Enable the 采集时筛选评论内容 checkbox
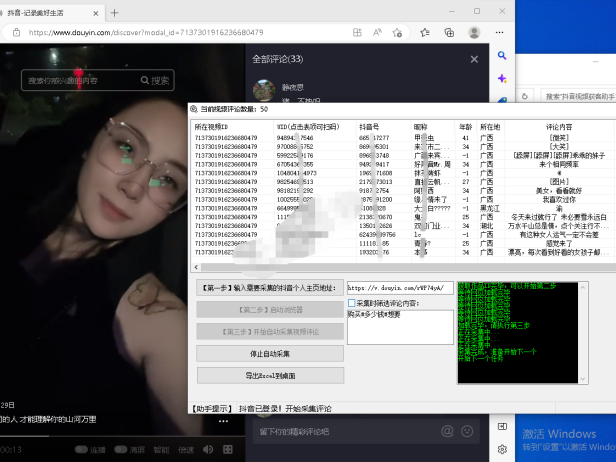616x462 pixels. pyautogui.click(x=352, y=303)
